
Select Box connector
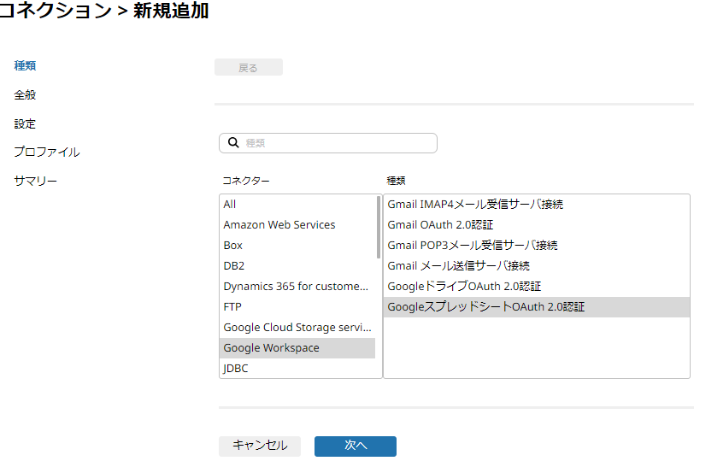[297, 246]
